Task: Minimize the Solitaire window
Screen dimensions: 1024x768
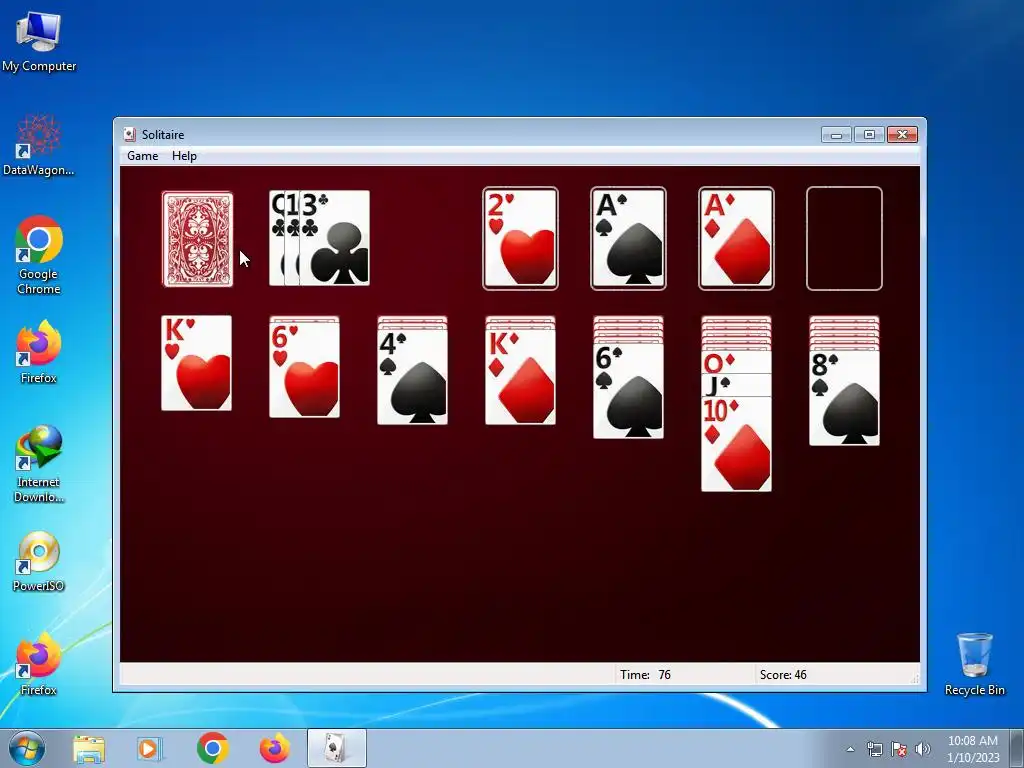Action: (836, 135)
